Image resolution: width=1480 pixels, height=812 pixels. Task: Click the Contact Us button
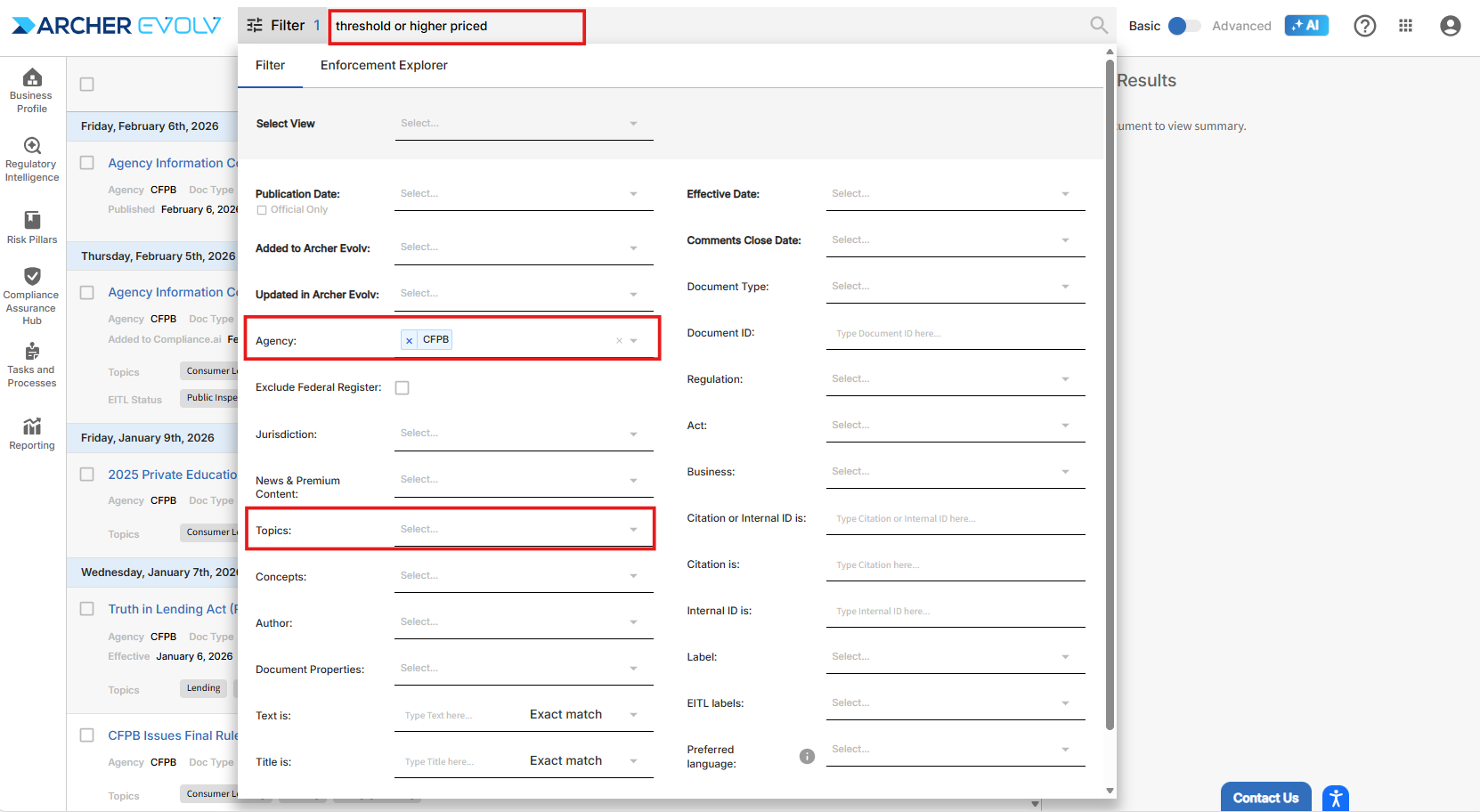1265,798
